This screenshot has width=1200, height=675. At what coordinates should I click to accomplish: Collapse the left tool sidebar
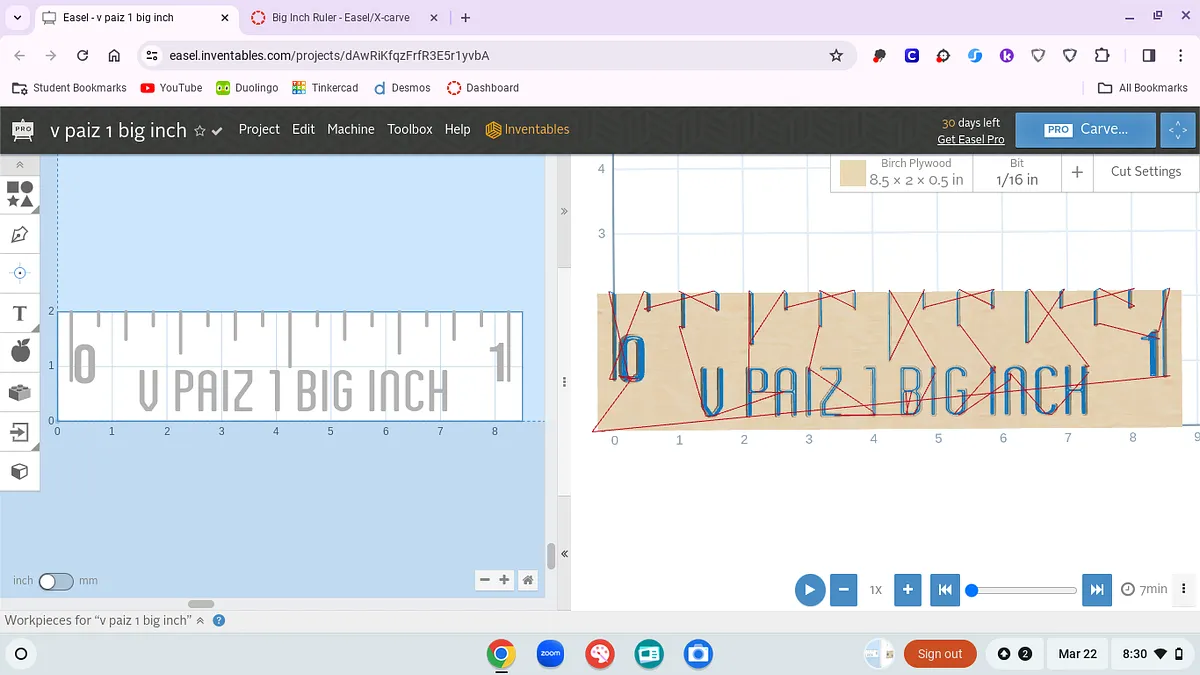click(20, 165)
